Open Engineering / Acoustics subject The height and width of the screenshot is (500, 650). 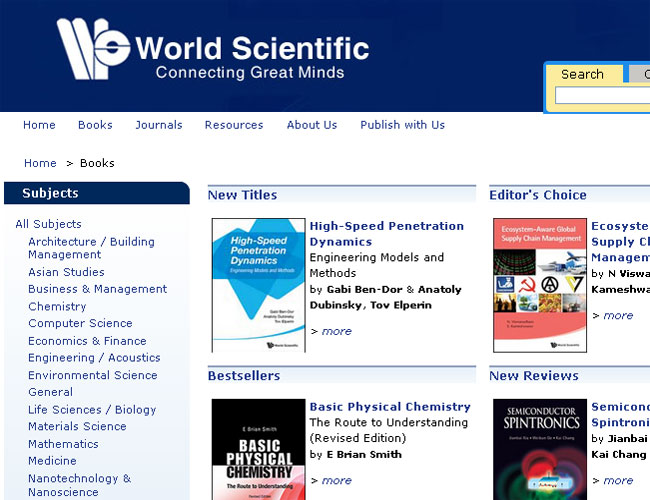click(x=94, y=357)
